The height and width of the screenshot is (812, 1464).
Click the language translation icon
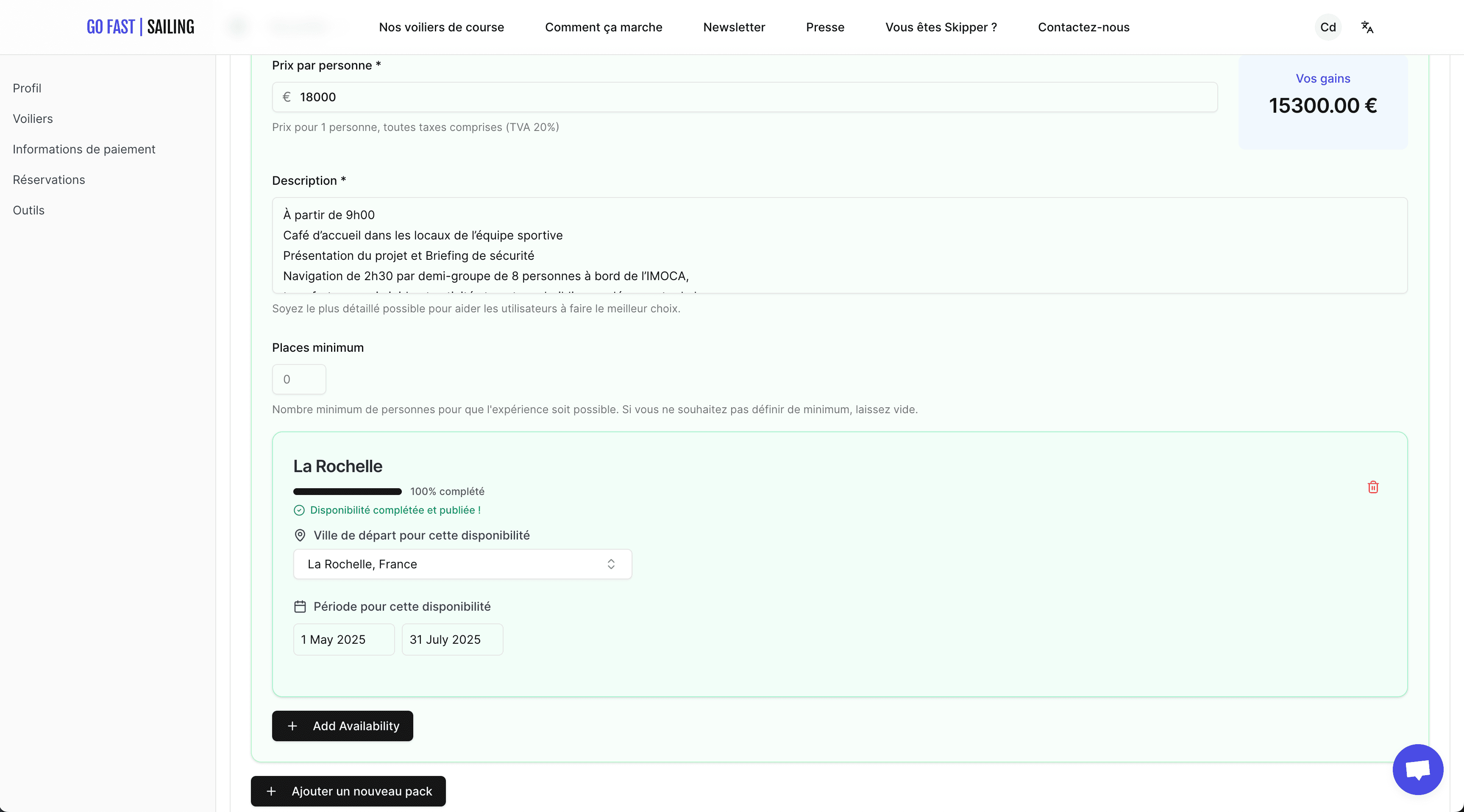click(1367, 27)
